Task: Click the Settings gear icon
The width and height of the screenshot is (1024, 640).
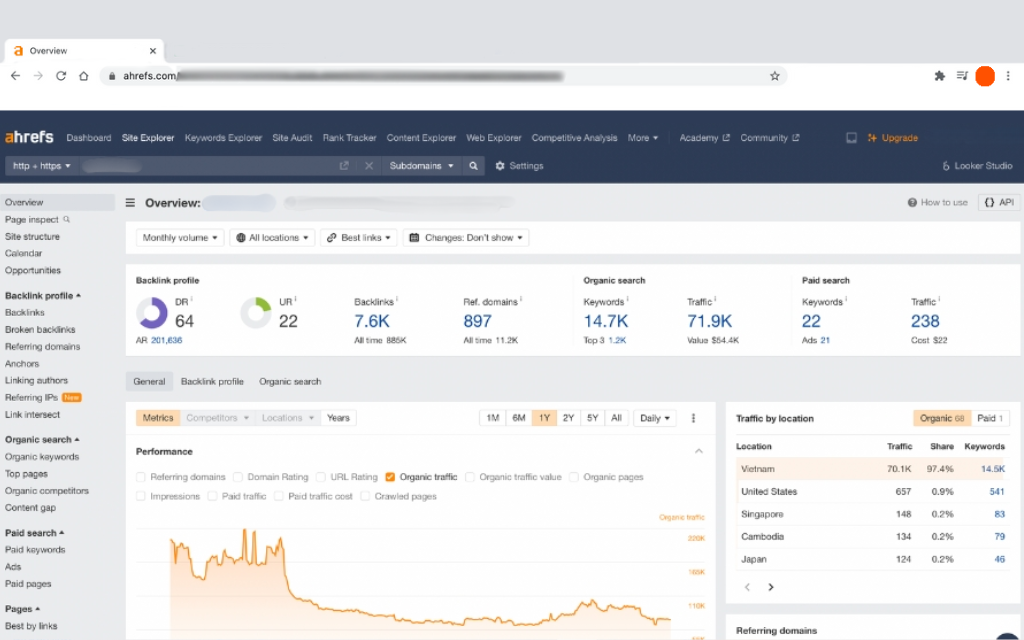Action: pyautogui.click(x=500, y=166)
